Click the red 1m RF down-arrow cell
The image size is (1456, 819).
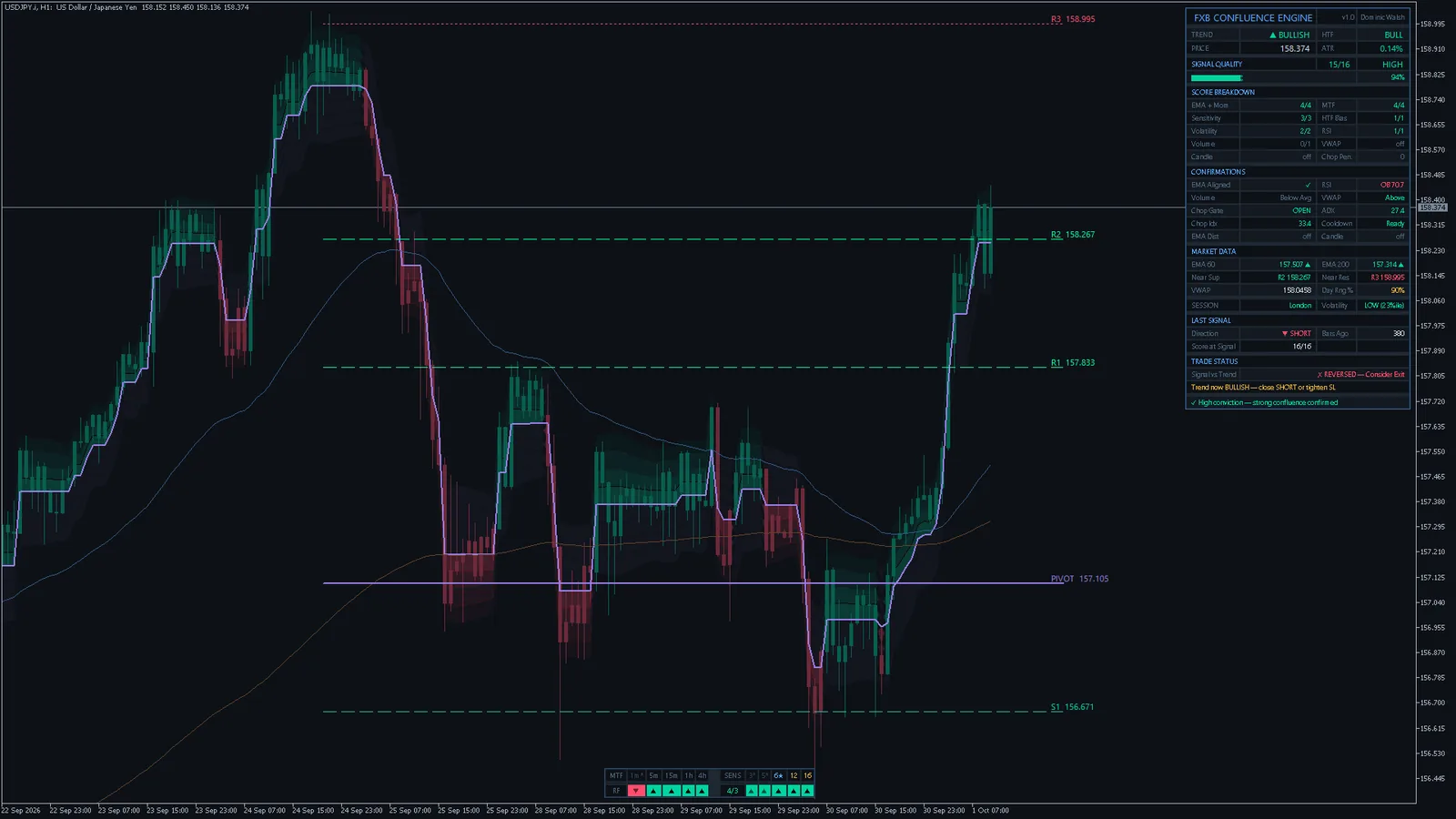(636, 791)
